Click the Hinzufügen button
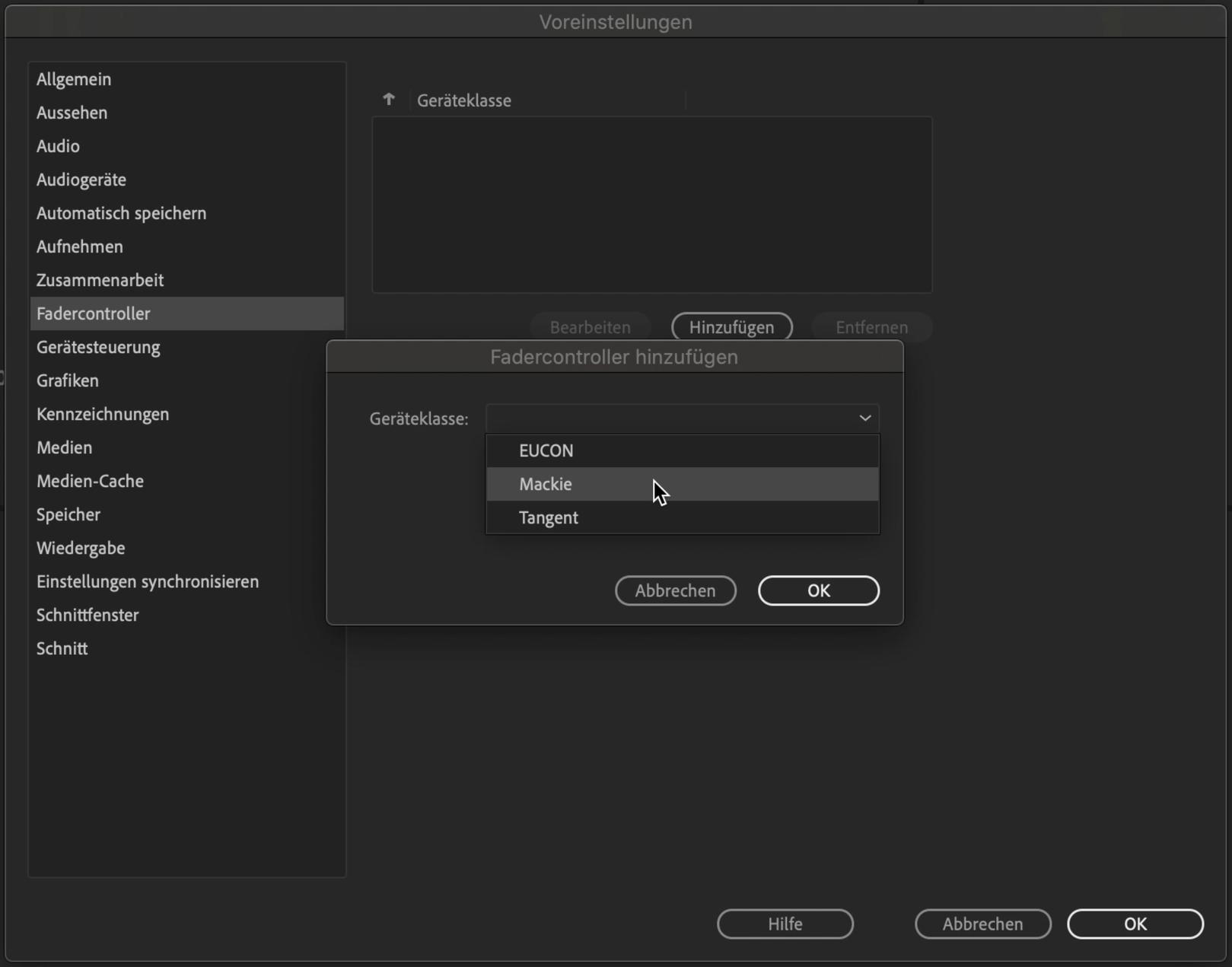Viewport: 1232px width, 967px height. point(731,327)
